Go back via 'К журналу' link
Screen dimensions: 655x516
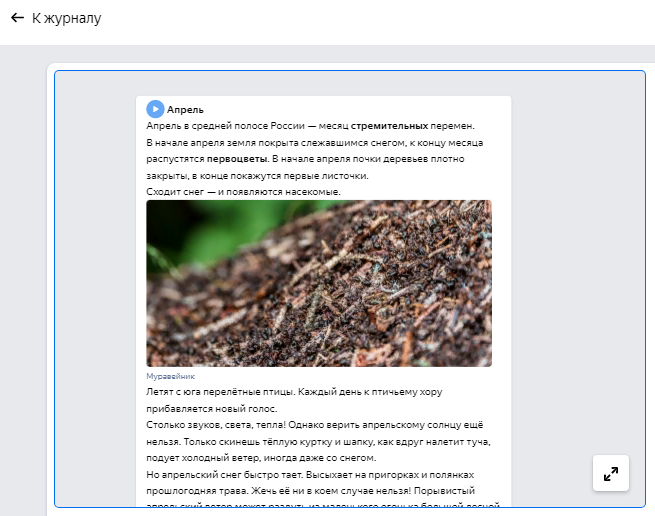click(66, 18)
